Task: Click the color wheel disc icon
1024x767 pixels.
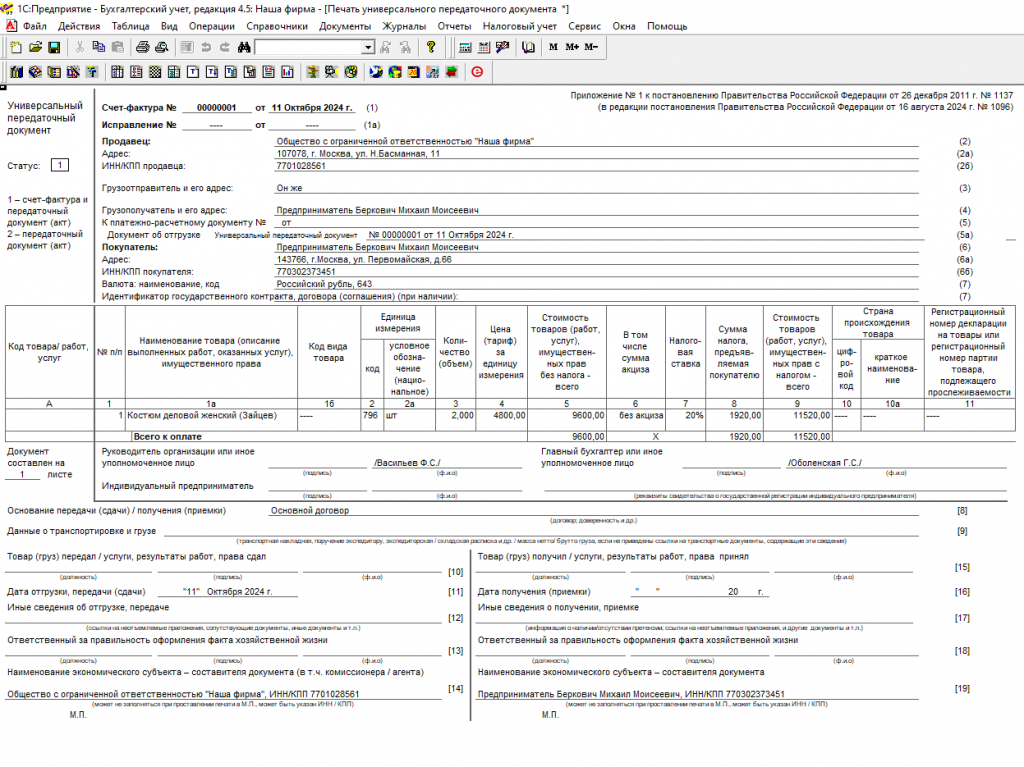Action: pyautogui.click(x=351, y=72)
